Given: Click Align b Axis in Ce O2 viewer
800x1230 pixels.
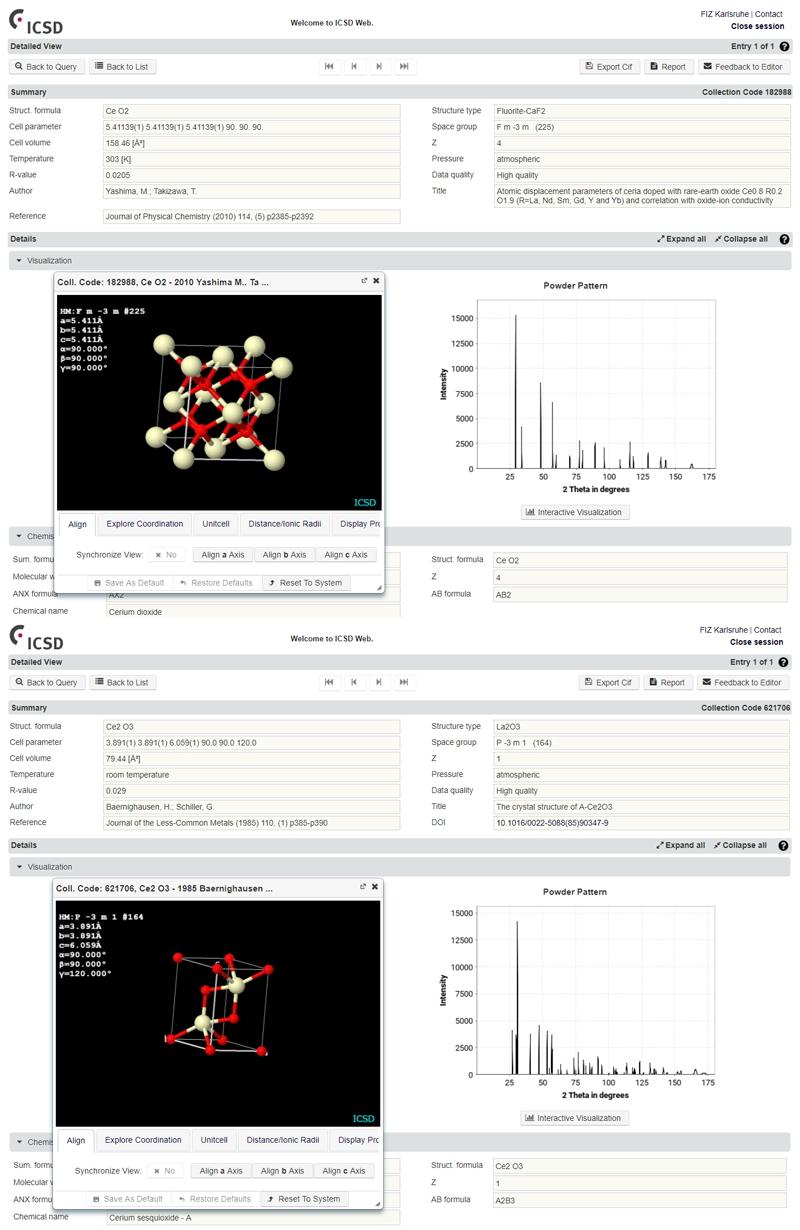Looking at the screenshot, I should (285, 554).
